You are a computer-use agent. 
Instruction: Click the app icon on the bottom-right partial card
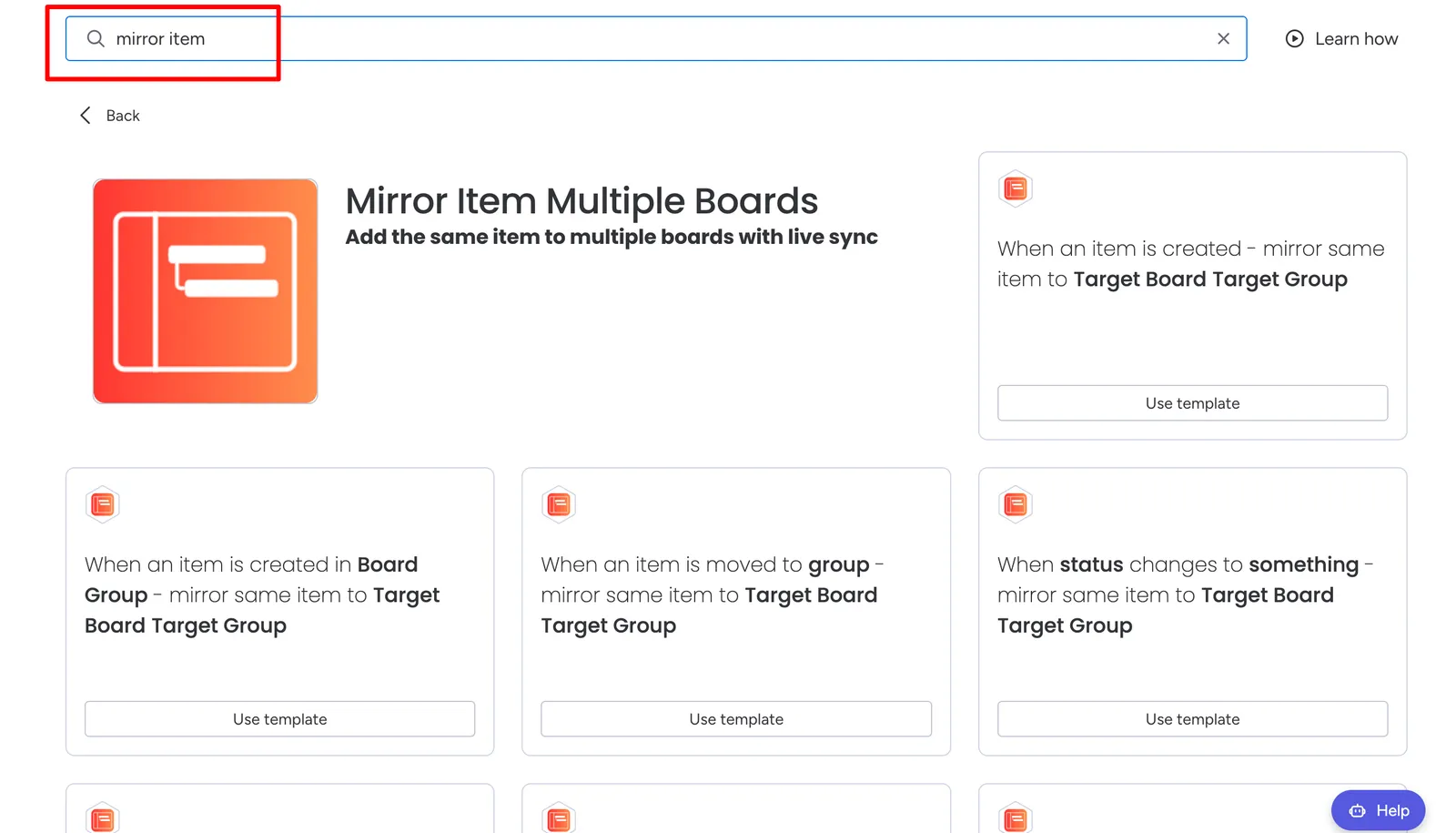pos(1015,818)
